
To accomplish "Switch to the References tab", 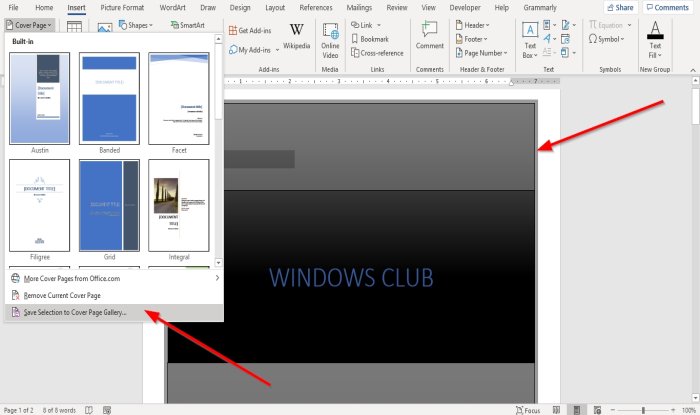I will 316,8.
